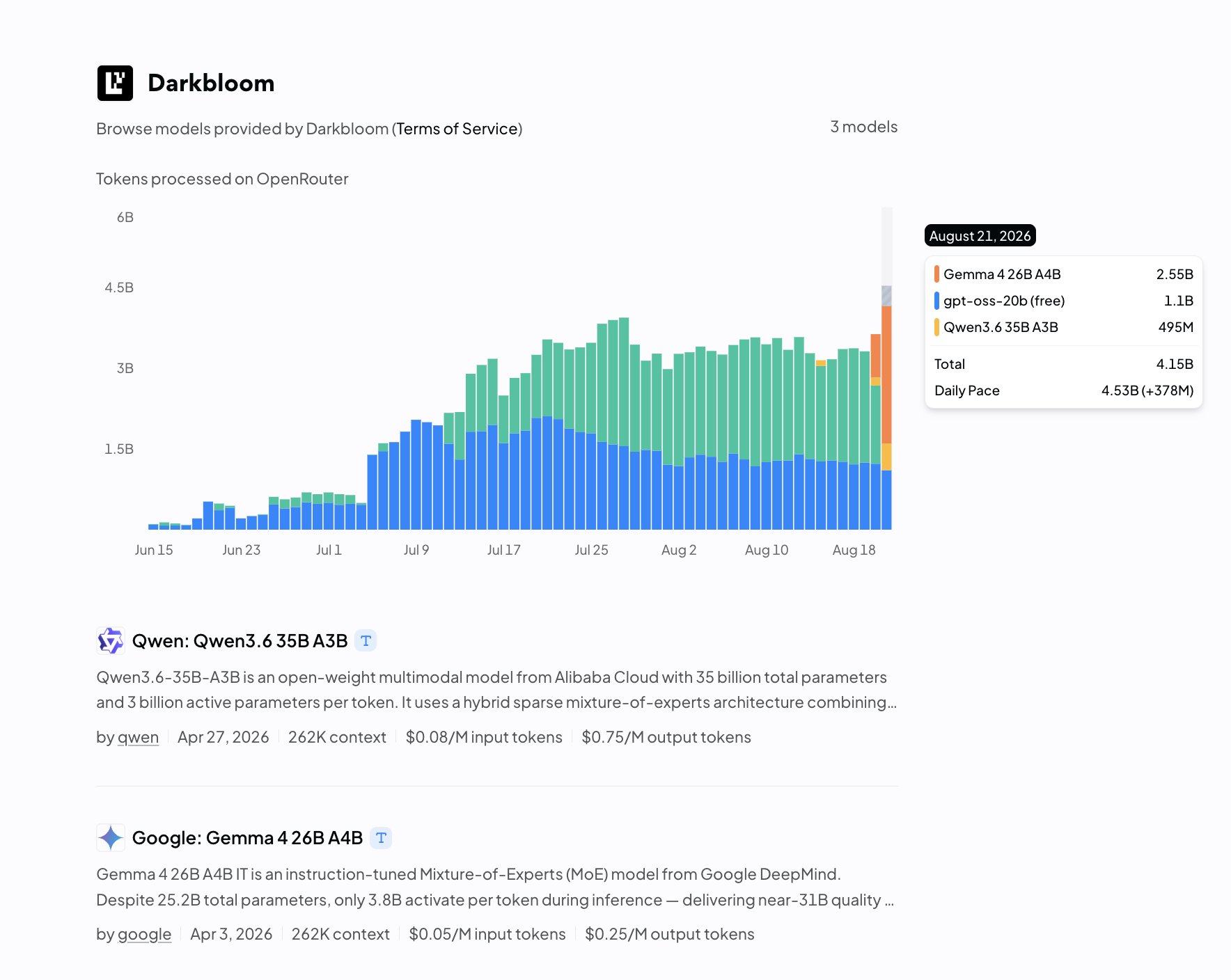Click the 6B y-axis label
Image resolution: width=1231 pixels, height=980 pixels.
(x=125, y=217)
